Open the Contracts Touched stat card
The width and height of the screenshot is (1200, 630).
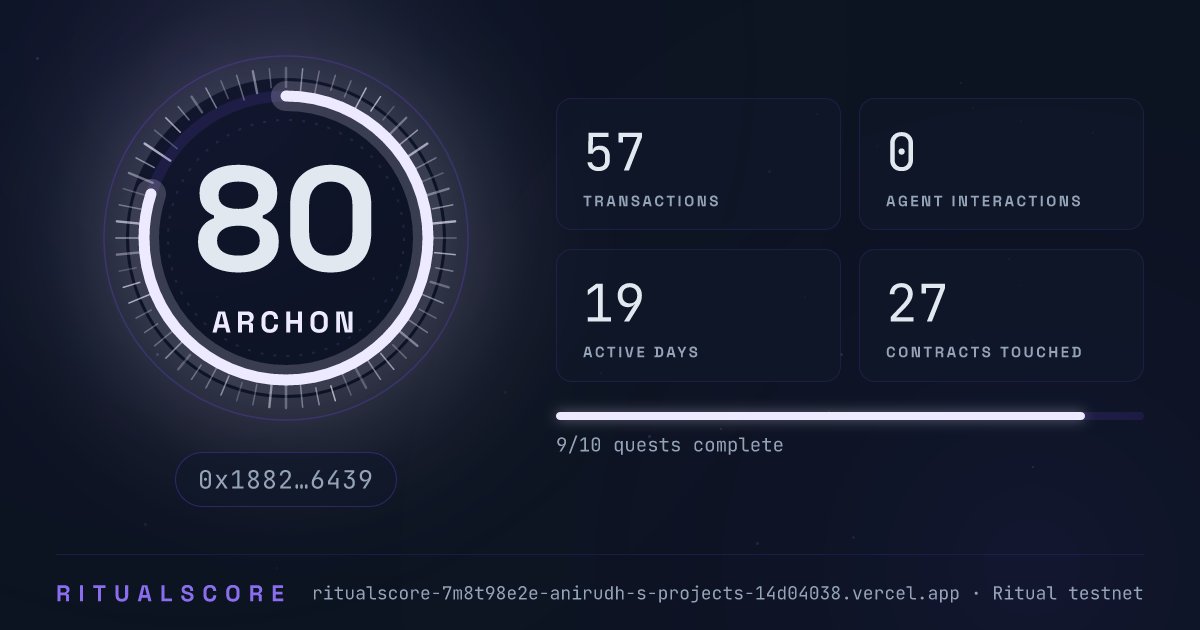1001,315
